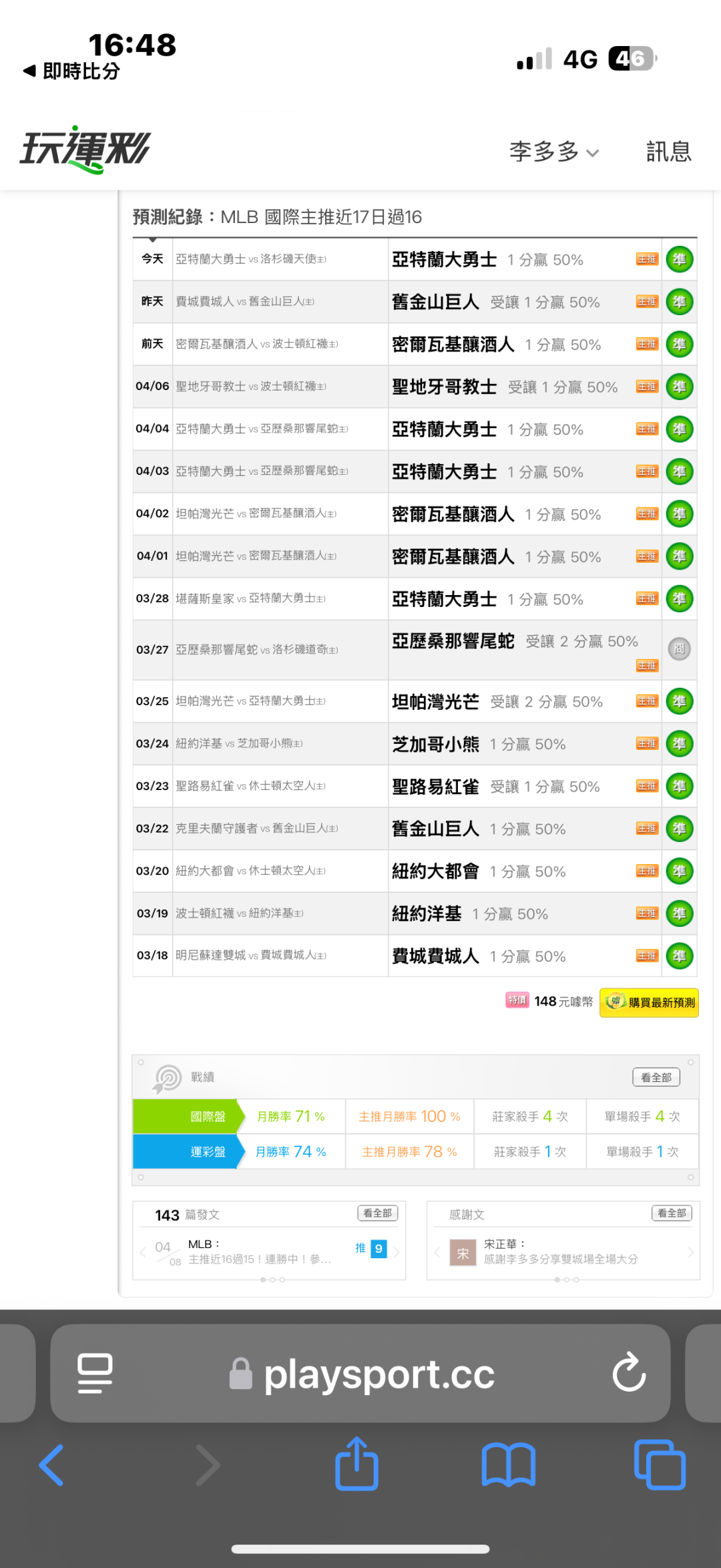The height and width of the screenshot is (1568, 721).
Task: Open Safari bookmarks
Action: (509, 1464)
